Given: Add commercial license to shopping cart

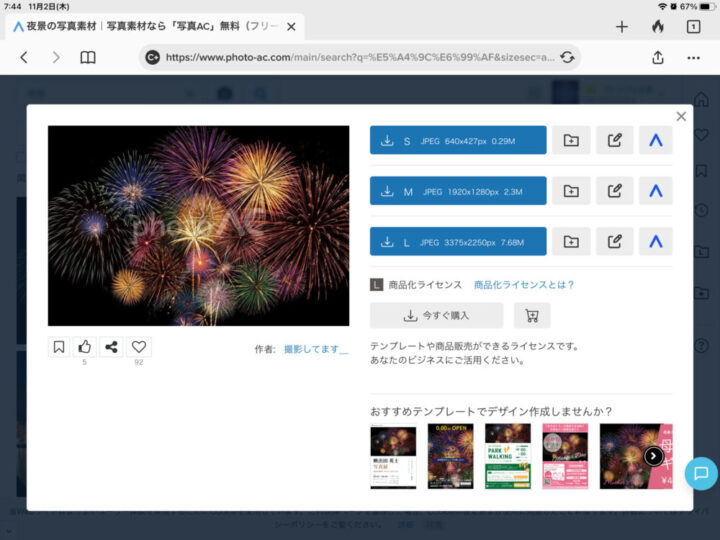Looking at the screenshot, I should click(532, 316).
